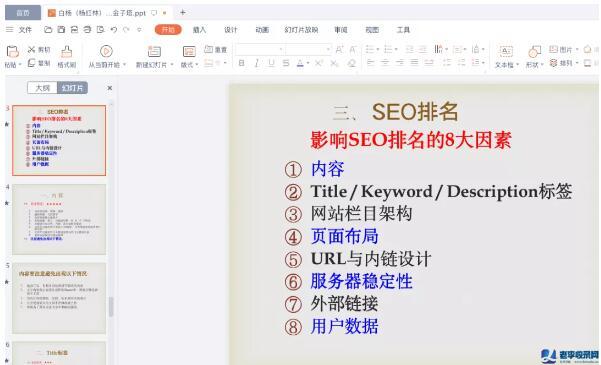
Task: Select slide 4 thumbnail in panel
Action: pos(59,219)
